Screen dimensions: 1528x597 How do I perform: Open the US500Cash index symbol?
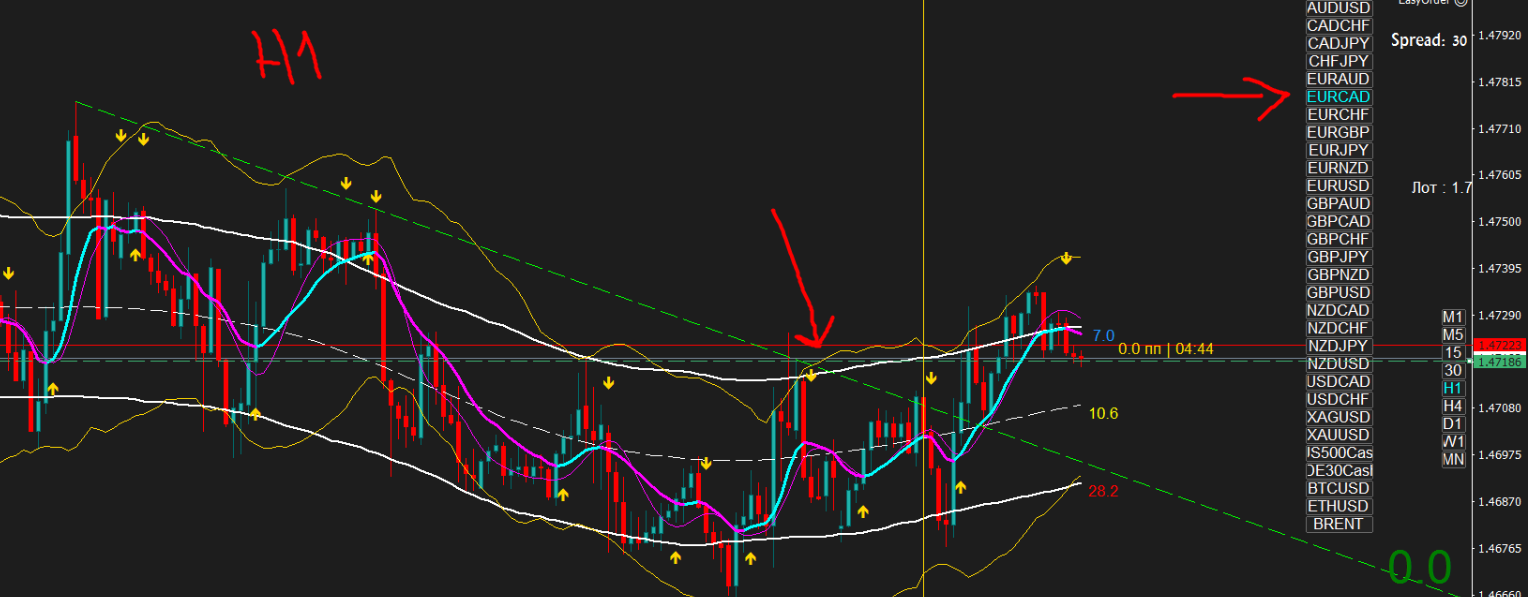point(1339,453)
